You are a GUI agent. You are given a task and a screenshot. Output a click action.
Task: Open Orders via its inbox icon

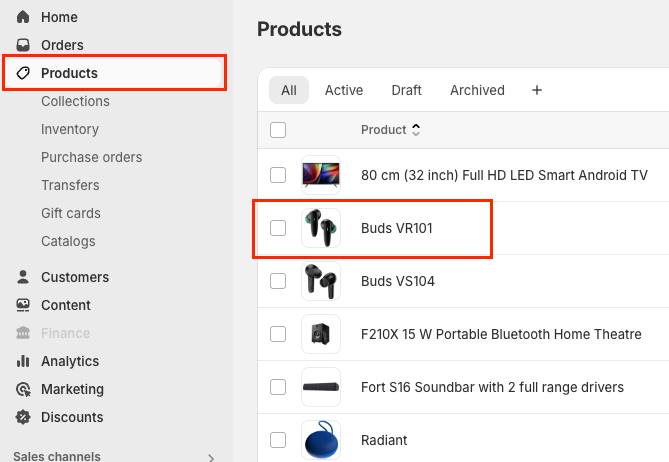coord(23,45)
